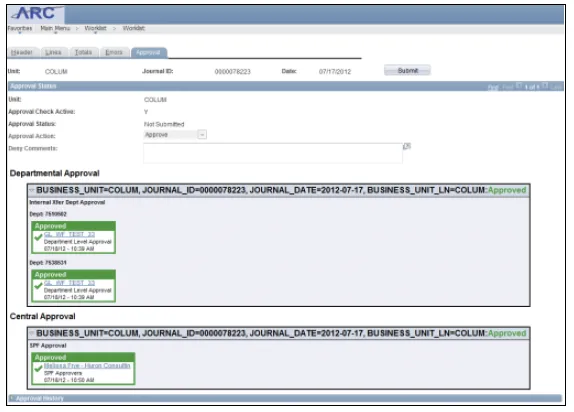Click the Not Submitted approval status text

(x=164, y=124)
